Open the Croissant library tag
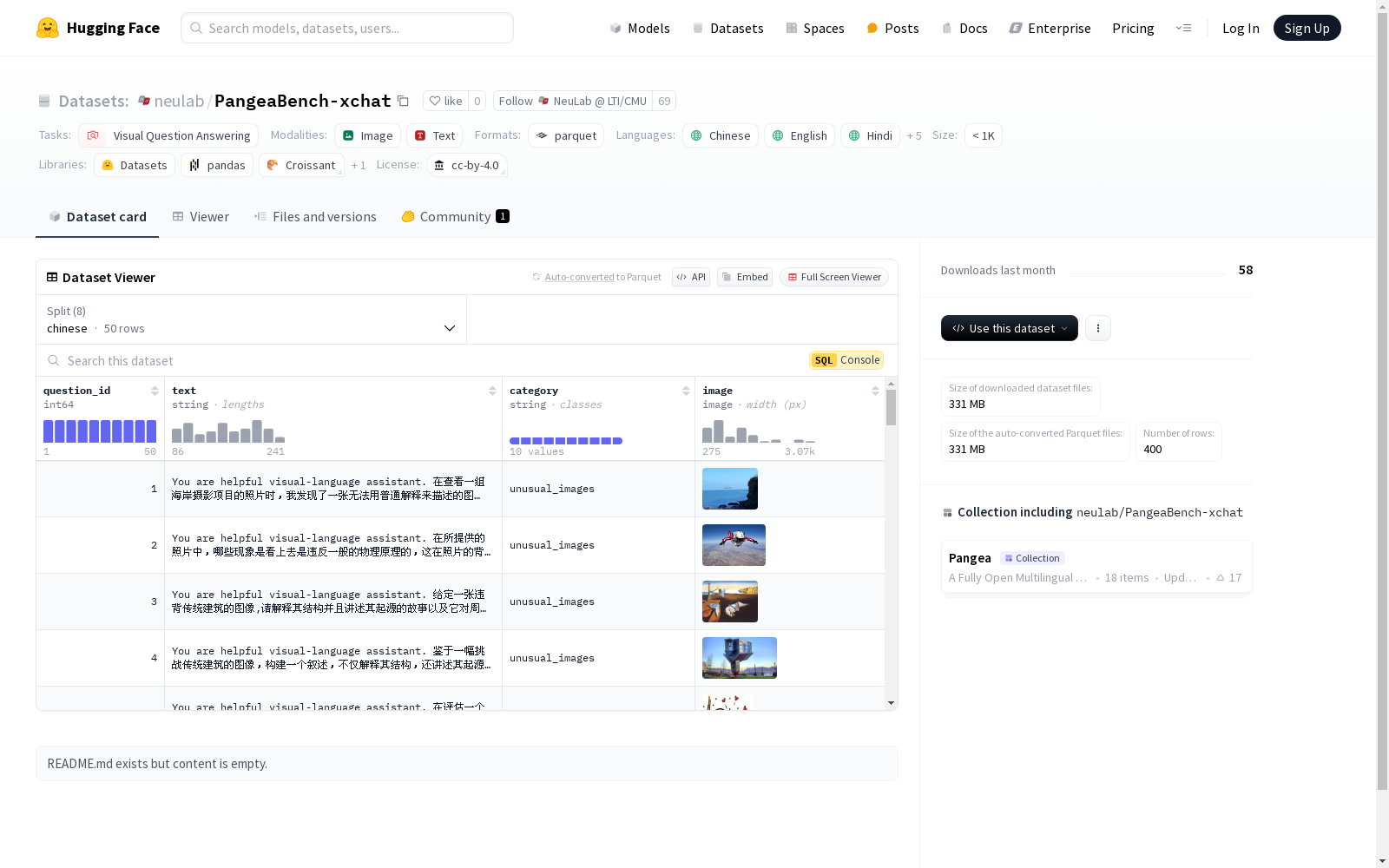This screenshot has height=868, width=1389. [301, 165]
